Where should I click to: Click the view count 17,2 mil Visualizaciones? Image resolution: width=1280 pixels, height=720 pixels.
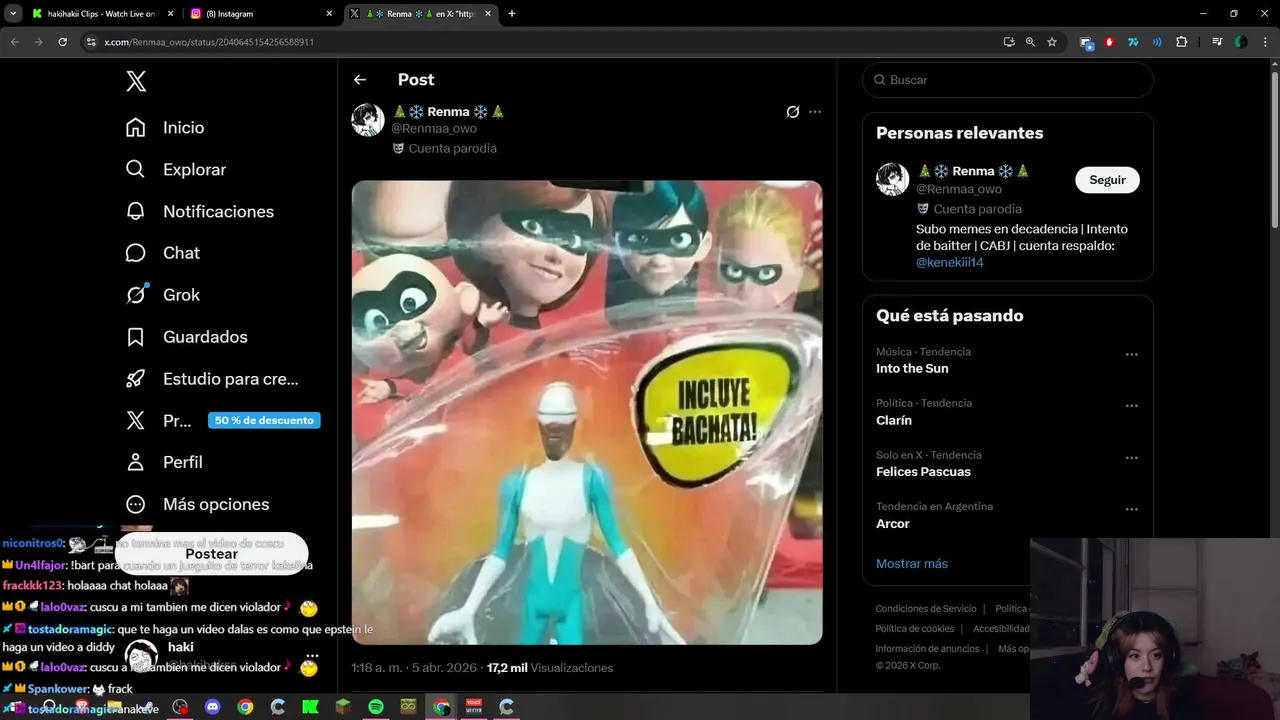[550, 668]
